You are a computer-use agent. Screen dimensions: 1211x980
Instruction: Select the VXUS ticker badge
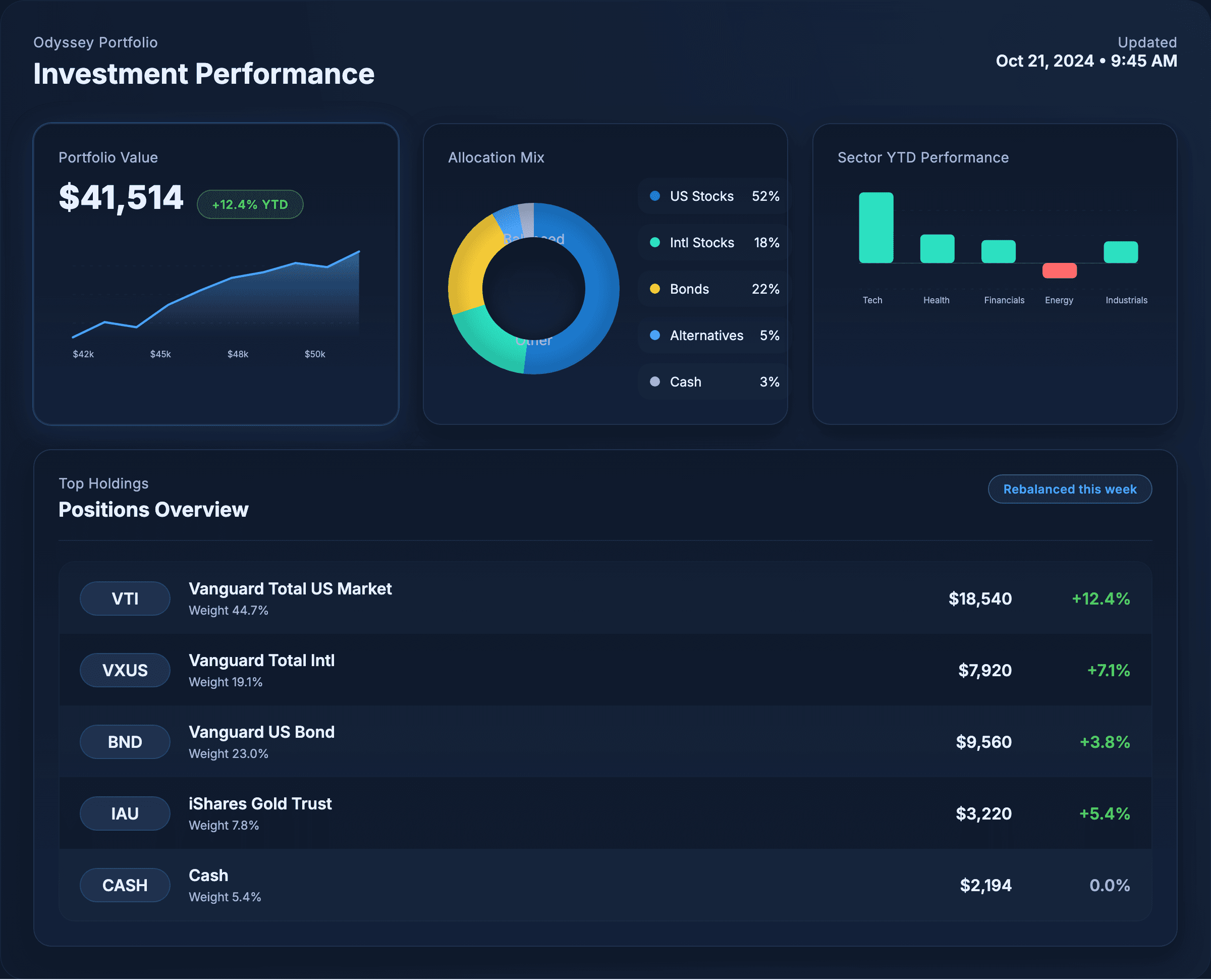pyautogui.click(x=125, y=670)
